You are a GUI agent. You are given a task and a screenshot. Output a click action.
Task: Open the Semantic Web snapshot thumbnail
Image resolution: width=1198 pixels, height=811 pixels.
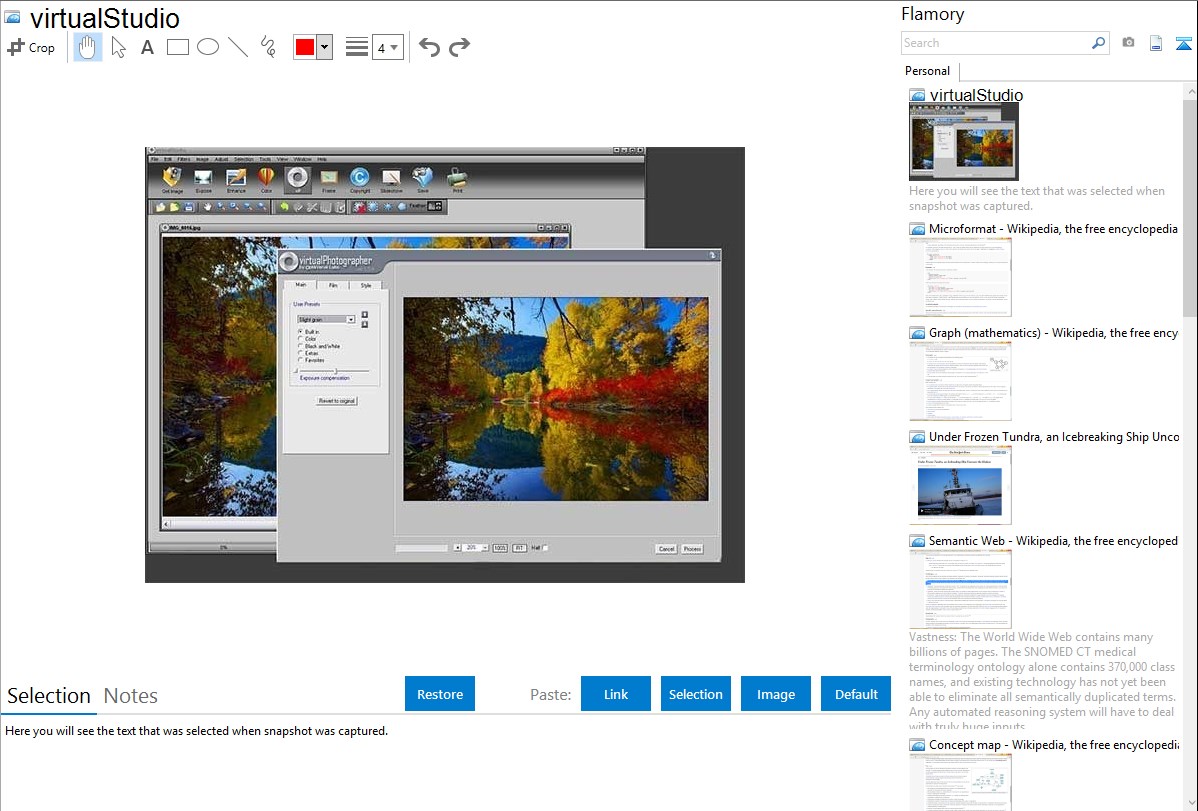[960, 589]
